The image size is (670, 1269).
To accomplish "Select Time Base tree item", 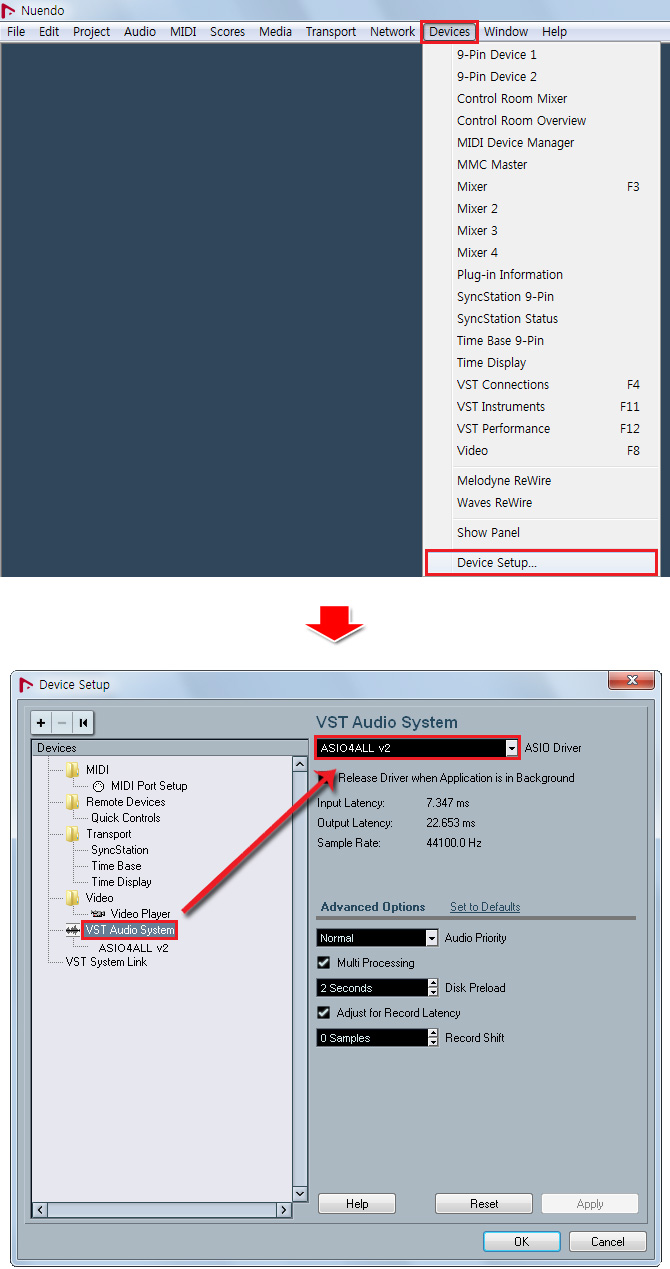I will [117, 866].
